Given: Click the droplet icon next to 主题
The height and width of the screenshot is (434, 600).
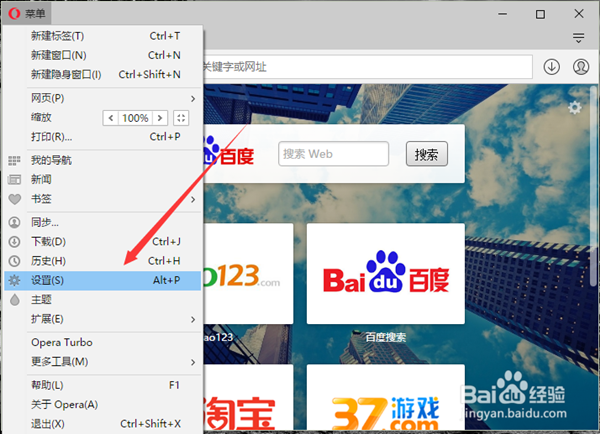Looking at the screenshot, I should pos(15,300).
